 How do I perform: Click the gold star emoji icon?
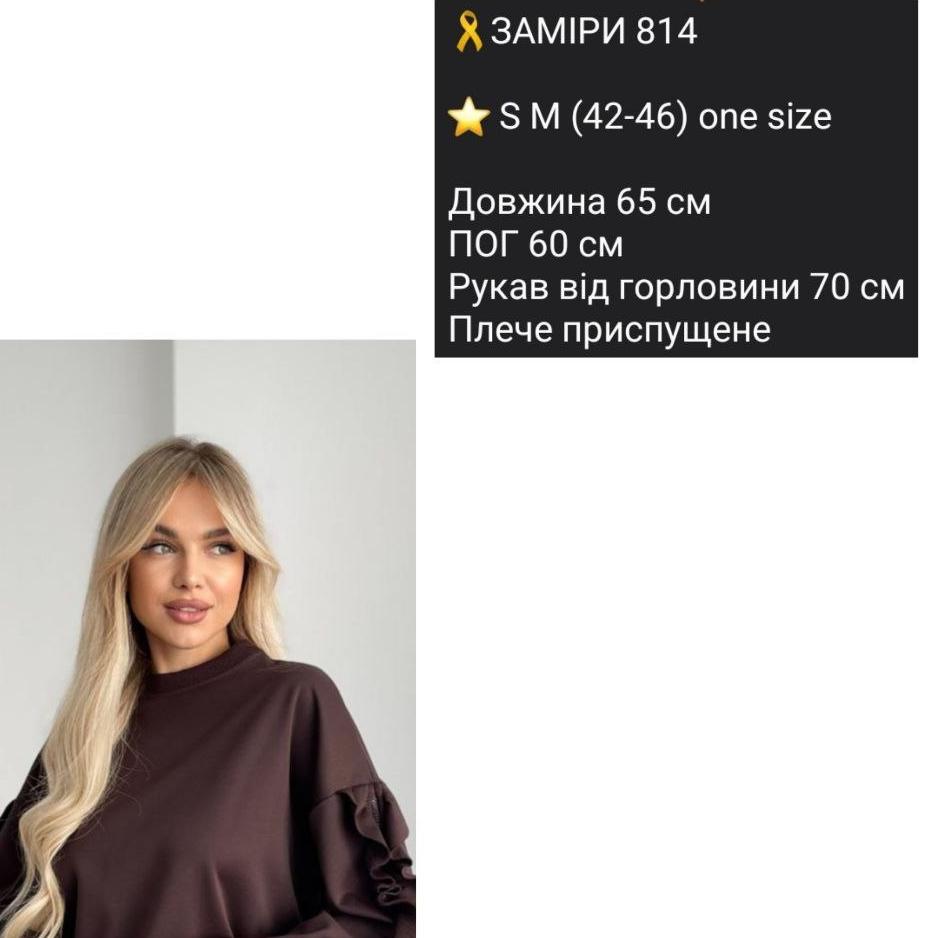(x=469, y=117)
